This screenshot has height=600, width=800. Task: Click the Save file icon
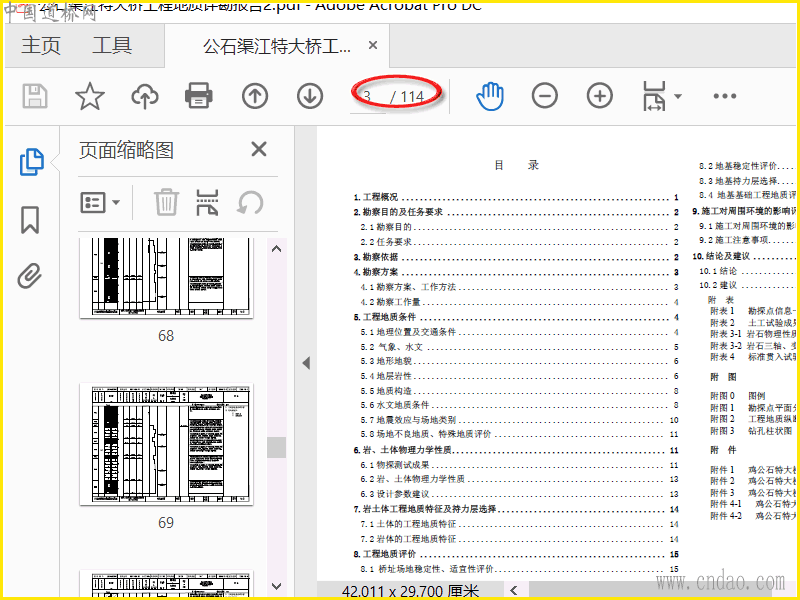(x=35, y=96)
